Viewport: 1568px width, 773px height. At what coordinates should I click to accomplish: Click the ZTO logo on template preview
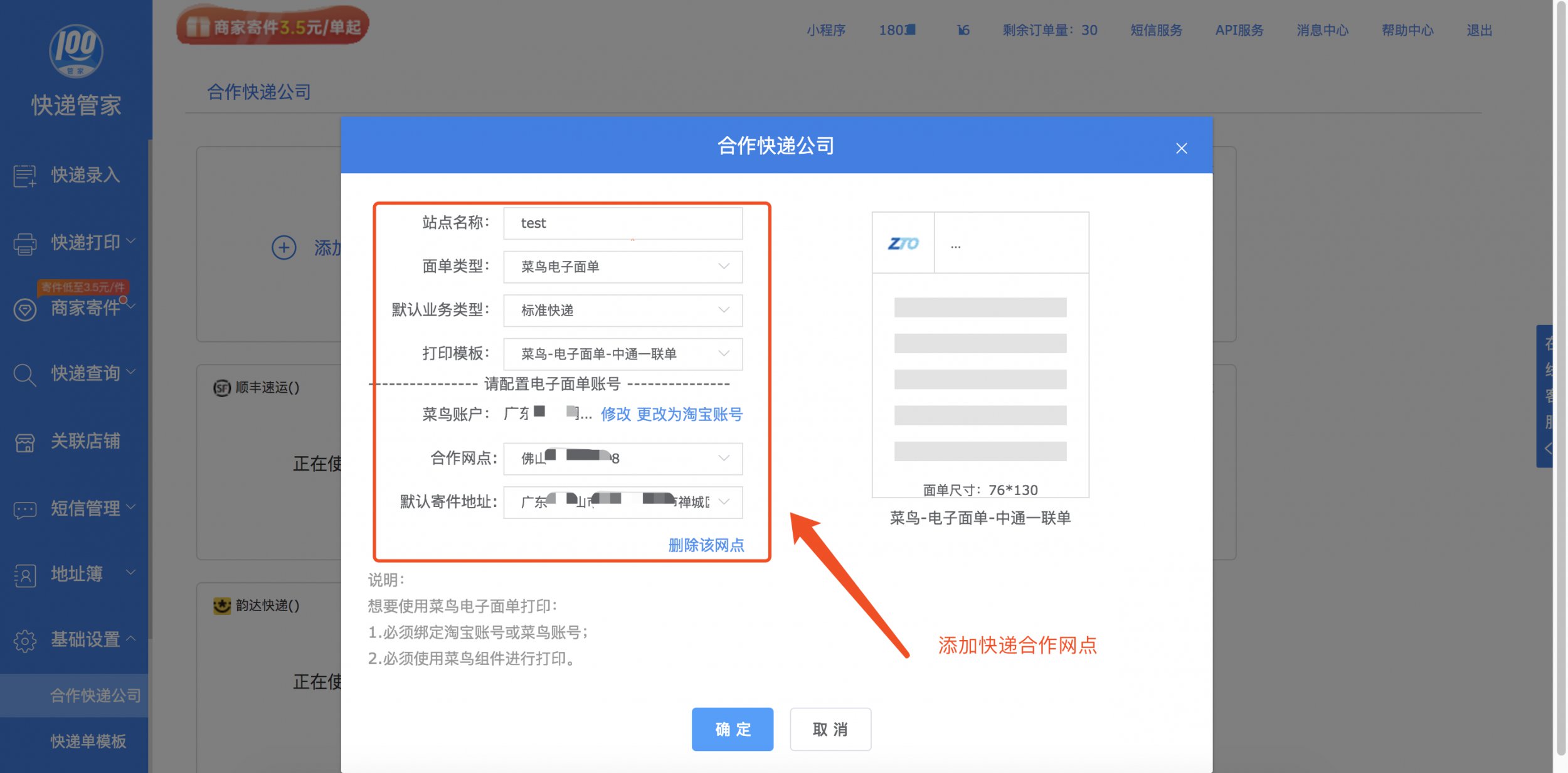coord(903,243)
